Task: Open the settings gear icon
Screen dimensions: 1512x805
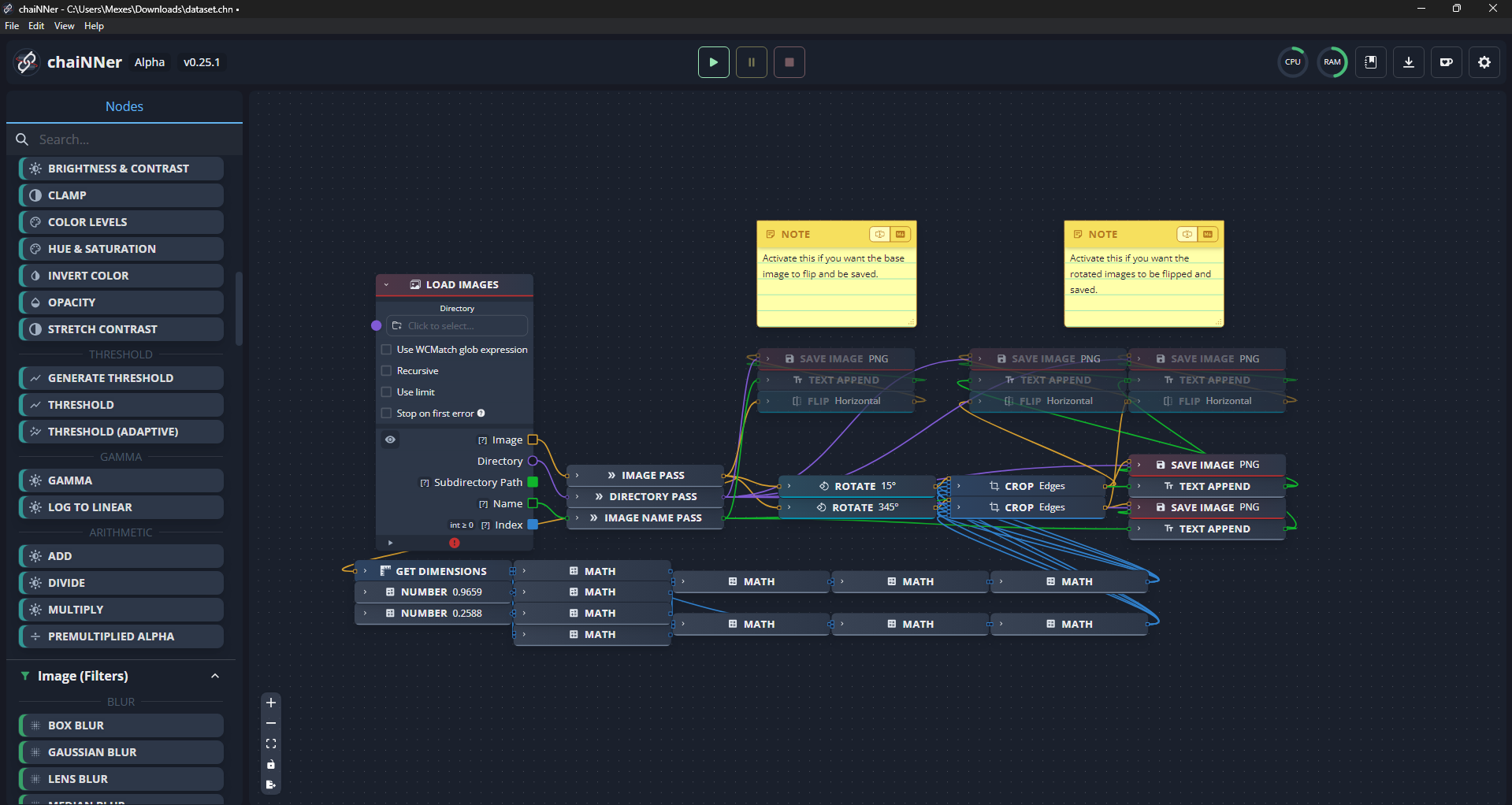Action: [x=1484, y=62]
